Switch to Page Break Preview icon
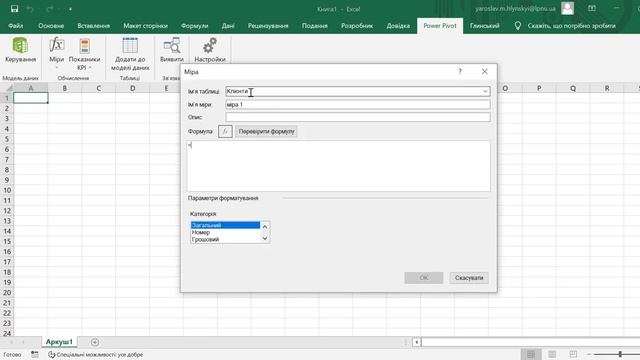640x360 pixels. pos(573,354)
